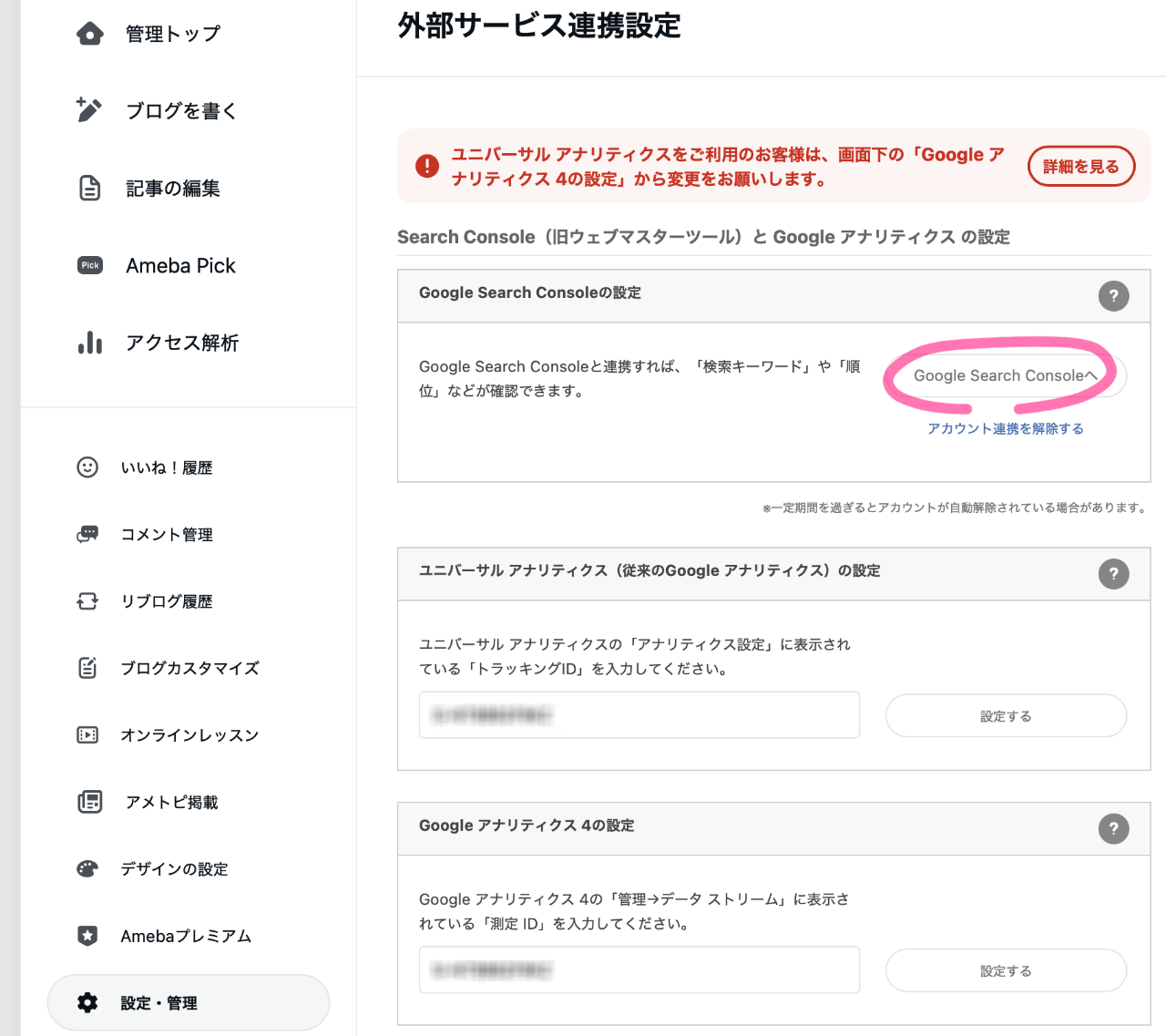Click the Ameba Pick badge icon
Screen dimensions: 1166x1036
pyautogui.click(x=89, y=265)
